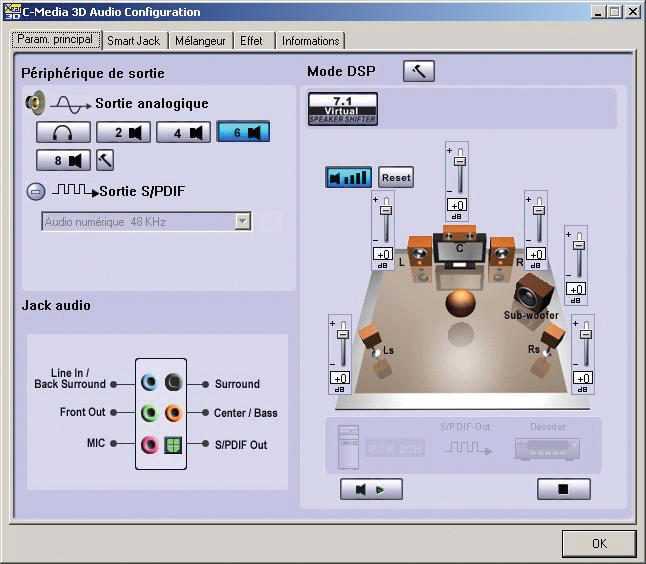Switch to Smart Jack tab
This screenshot has height=564, width=646.
tap(133, 41)
